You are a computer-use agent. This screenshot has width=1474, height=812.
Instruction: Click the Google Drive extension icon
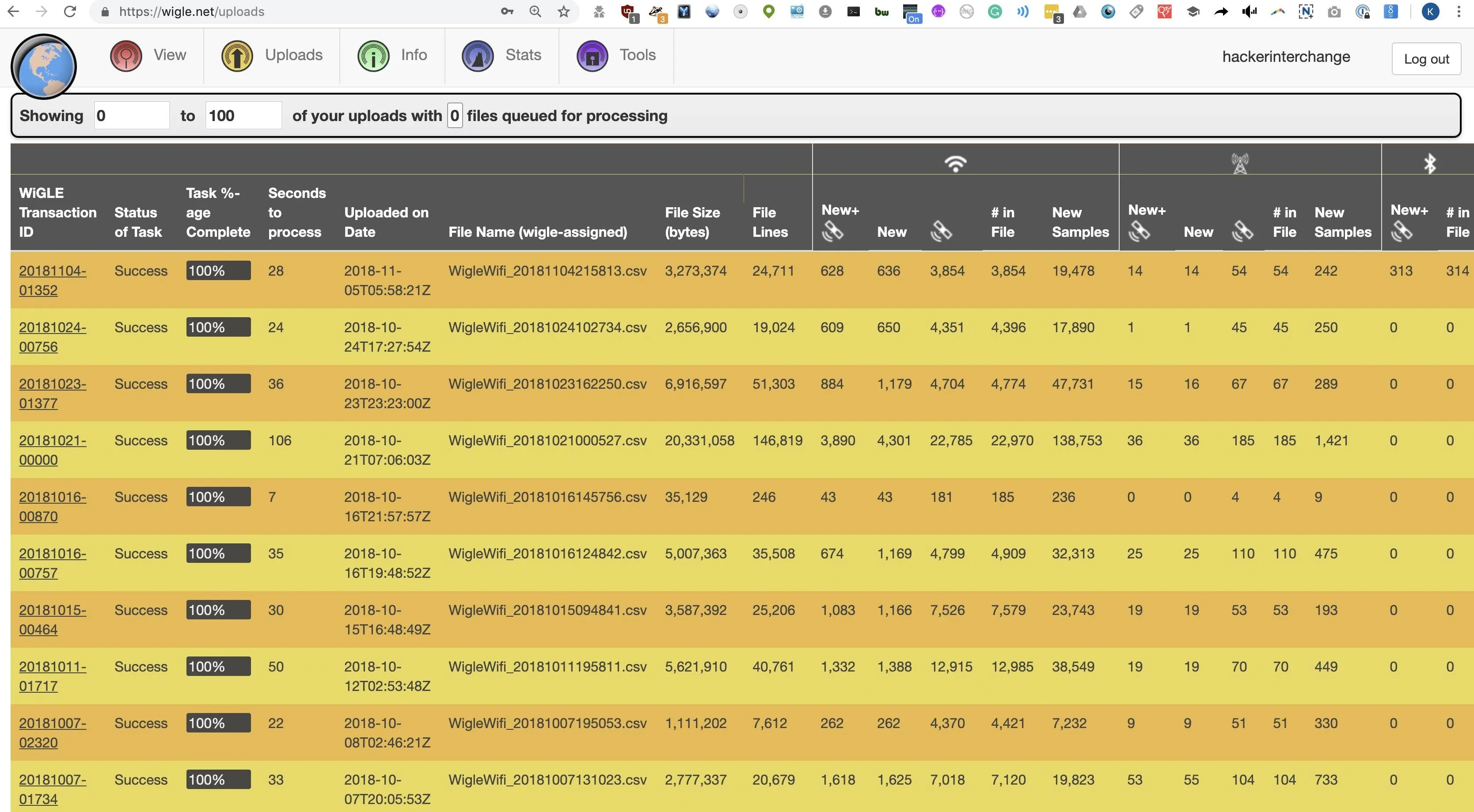1080,11
